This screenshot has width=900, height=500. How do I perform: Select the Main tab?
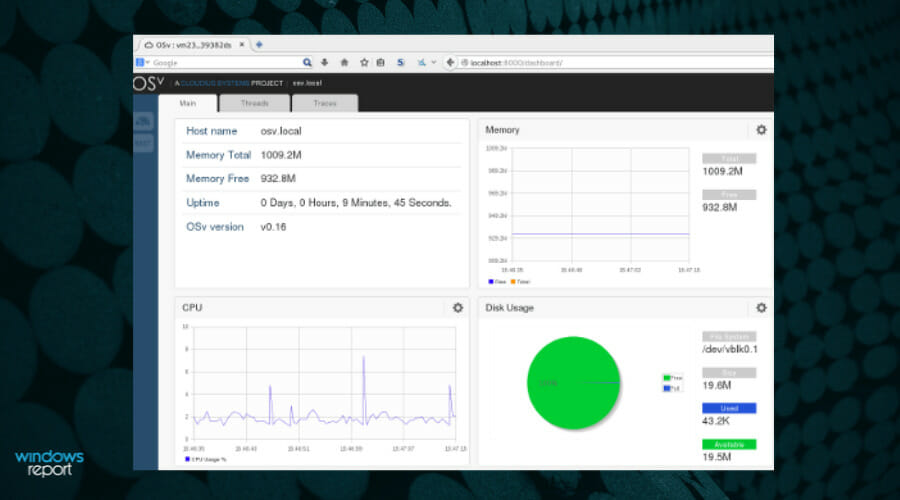point(188,103)
